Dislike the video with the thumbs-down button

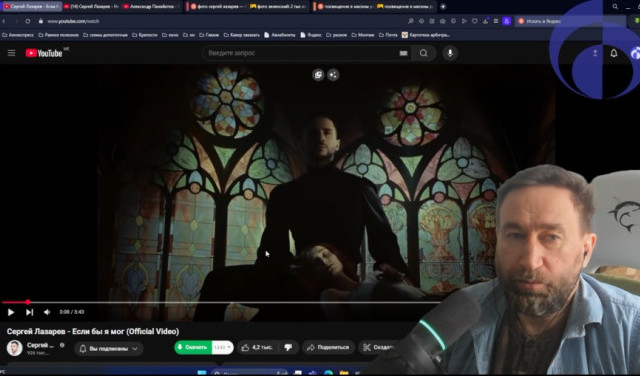tap(288, 347)
